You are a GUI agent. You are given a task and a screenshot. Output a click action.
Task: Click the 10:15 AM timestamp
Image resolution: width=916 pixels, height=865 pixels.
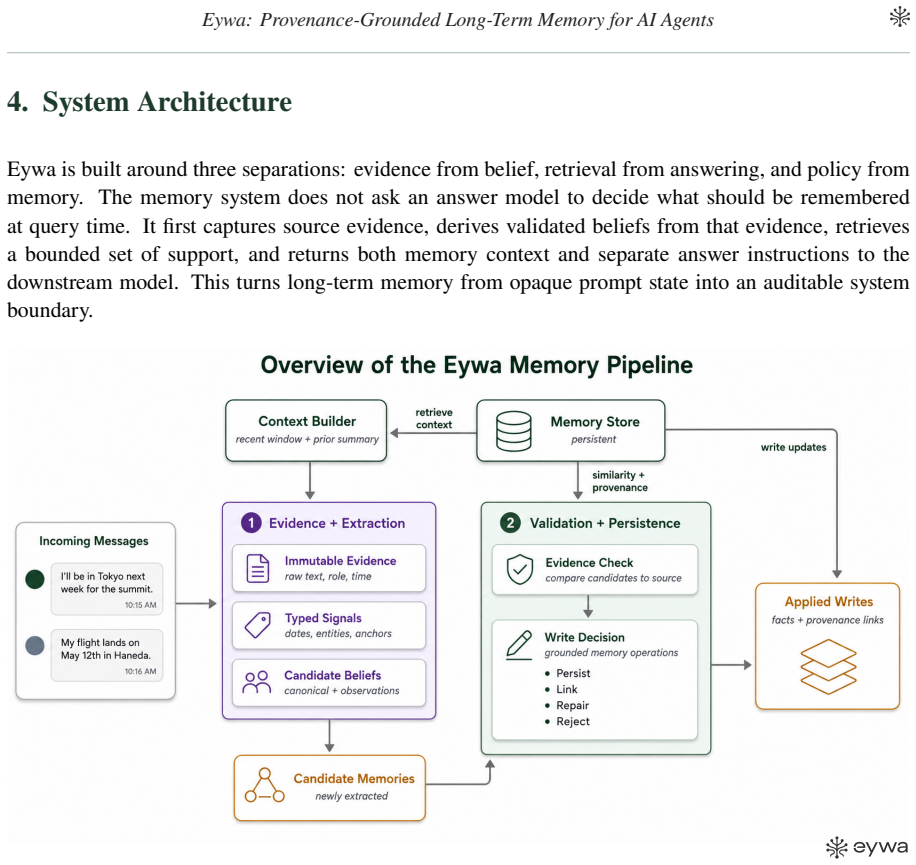tap(140, 605)
